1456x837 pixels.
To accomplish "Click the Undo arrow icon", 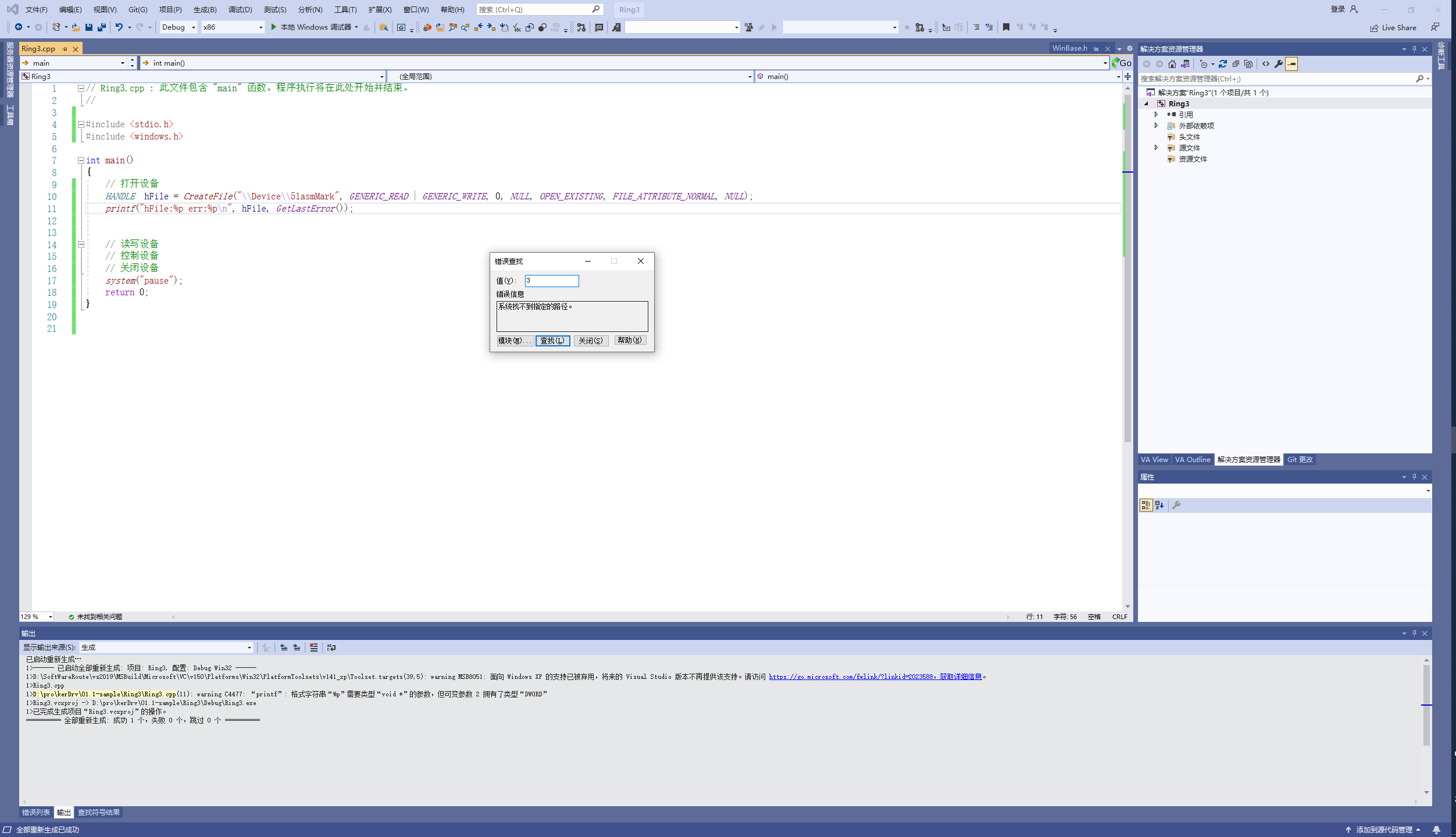I will (119, 27).
